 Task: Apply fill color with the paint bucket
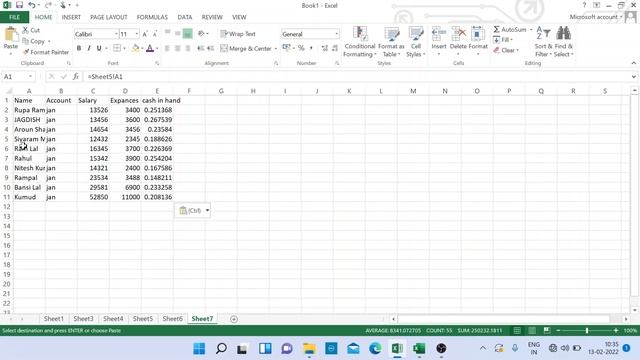point(136,48)
